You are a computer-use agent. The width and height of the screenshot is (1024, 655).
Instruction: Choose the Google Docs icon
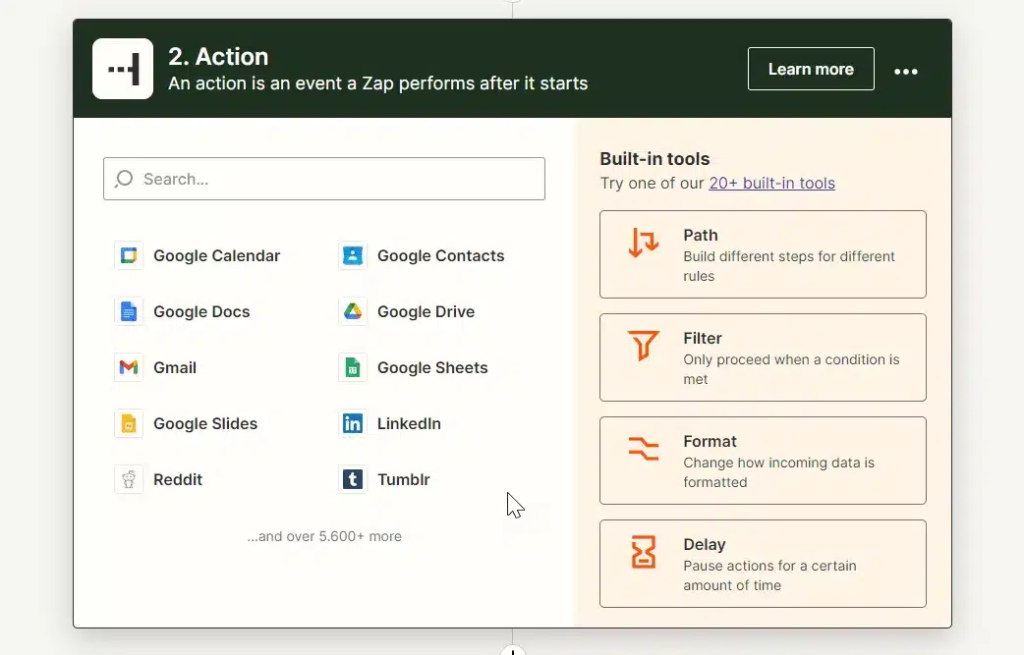pyautogui.click(x=128, y=312)
